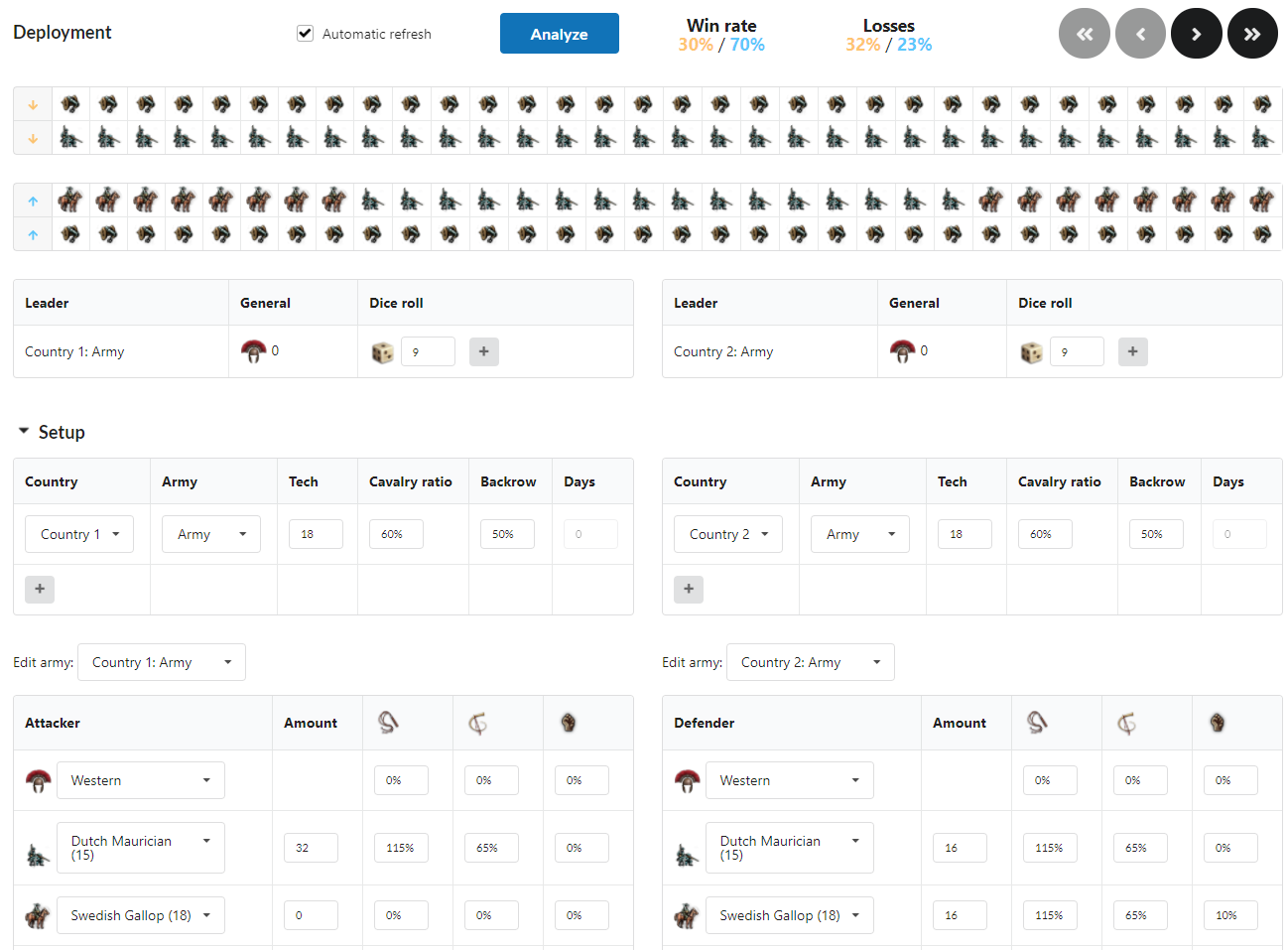The width and height of the screenshot is (1288, 950).
Task: Click plus button next to Country 2 dice roll
Action: (1132, 351)
